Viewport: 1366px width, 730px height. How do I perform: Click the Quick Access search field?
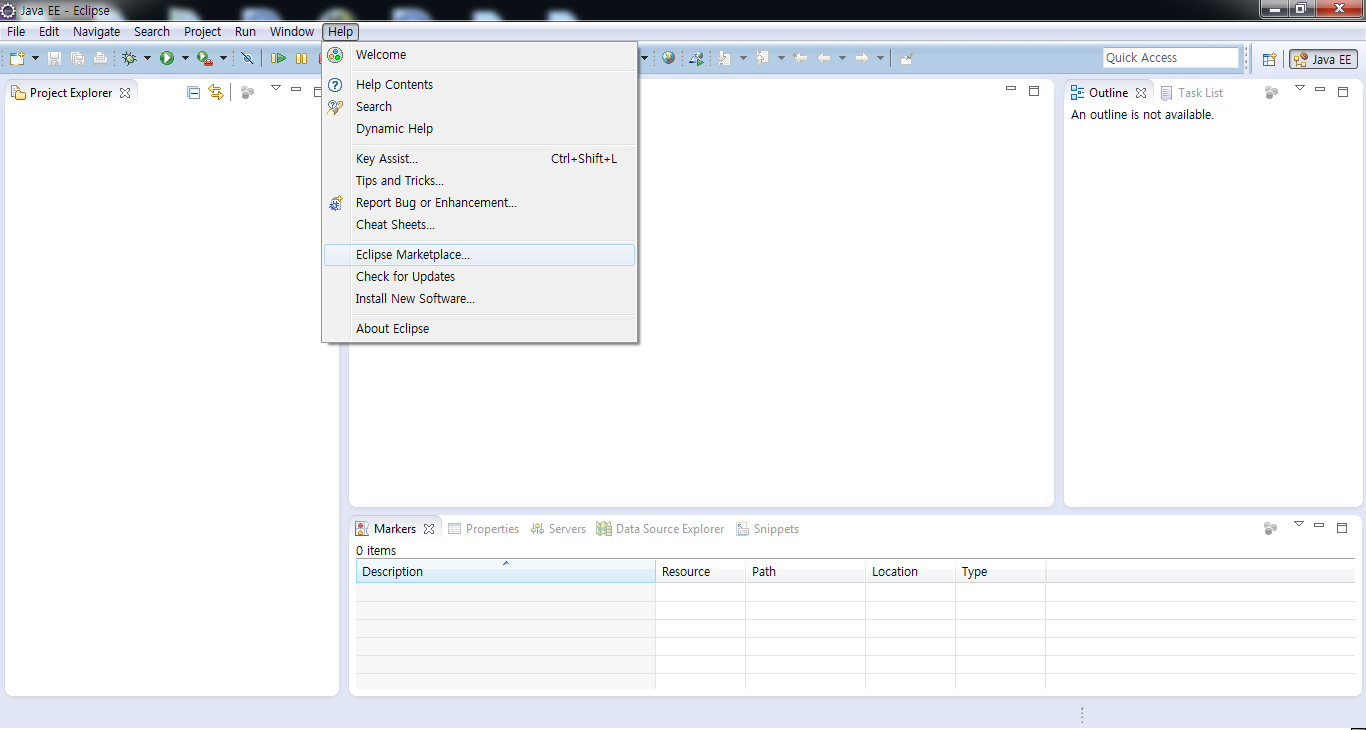click(1171, 58)
